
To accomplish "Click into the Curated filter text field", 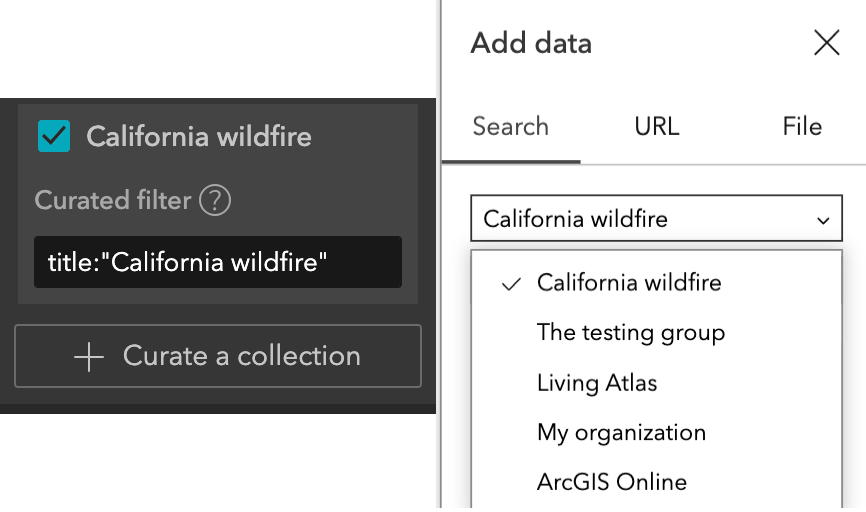I will click(217, 262).
